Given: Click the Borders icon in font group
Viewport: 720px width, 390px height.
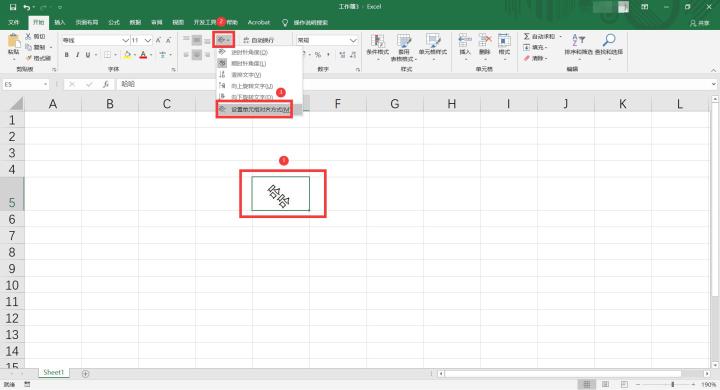Looking at the screenshot, I should (107, 55).
